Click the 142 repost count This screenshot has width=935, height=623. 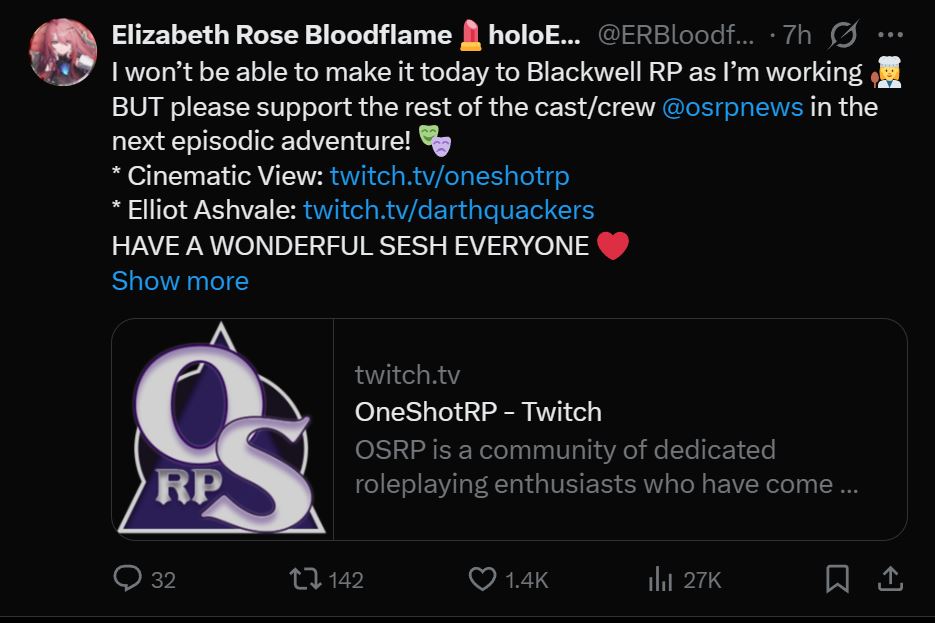(x=345, y=579)
